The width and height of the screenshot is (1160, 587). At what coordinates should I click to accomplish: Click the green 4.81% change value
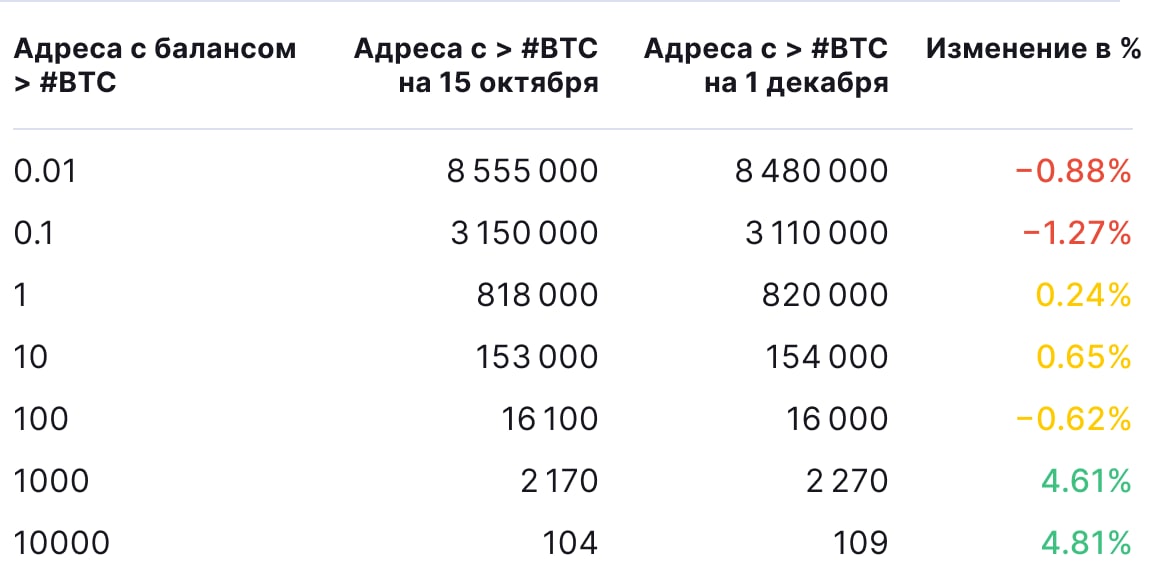click(1085, 543)
